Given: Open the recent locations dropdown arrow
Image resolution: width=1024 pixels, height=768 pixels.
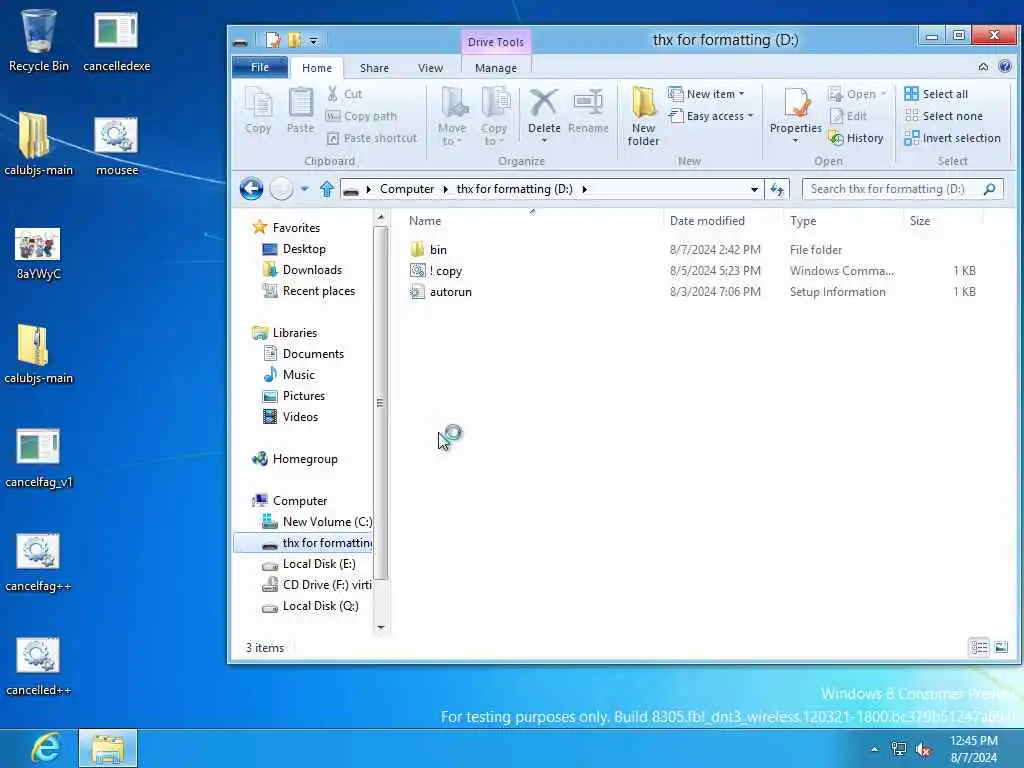Looking at the screenshot, I should click(304, 189).
